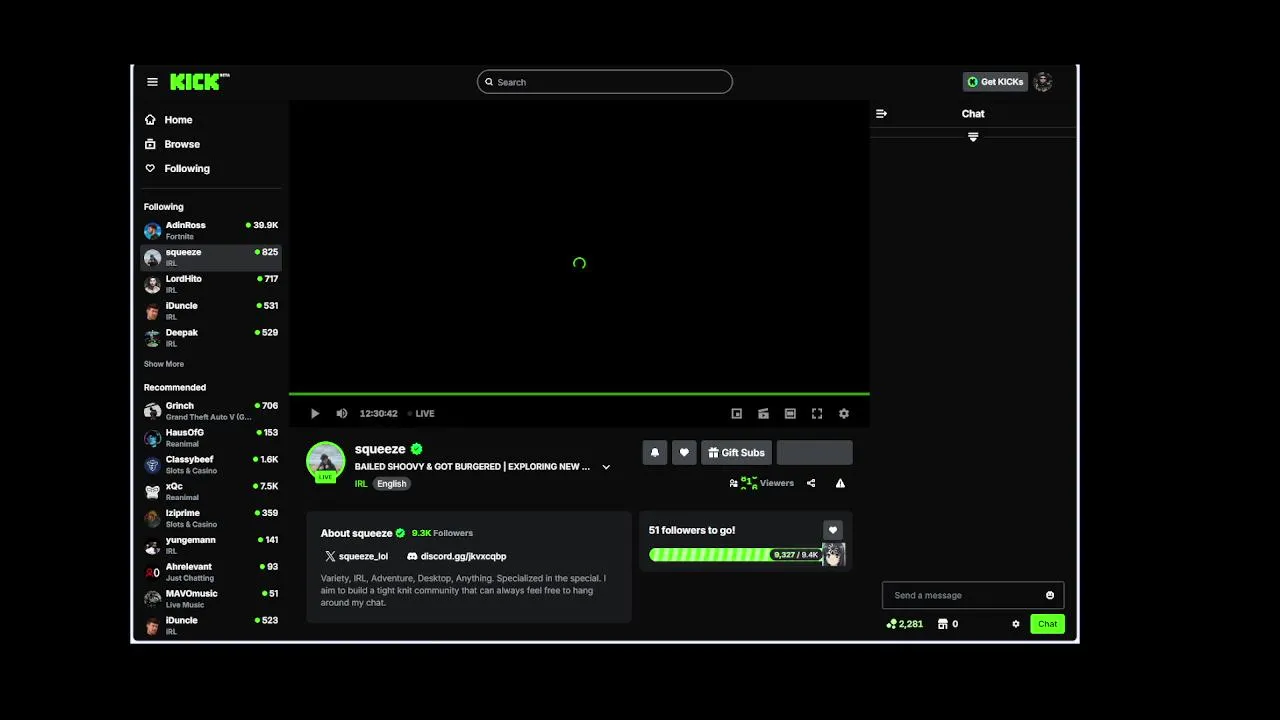Open the pinned messages icon under Chat
This screenshot has width=1280, height=720.
tap(973, 137)
